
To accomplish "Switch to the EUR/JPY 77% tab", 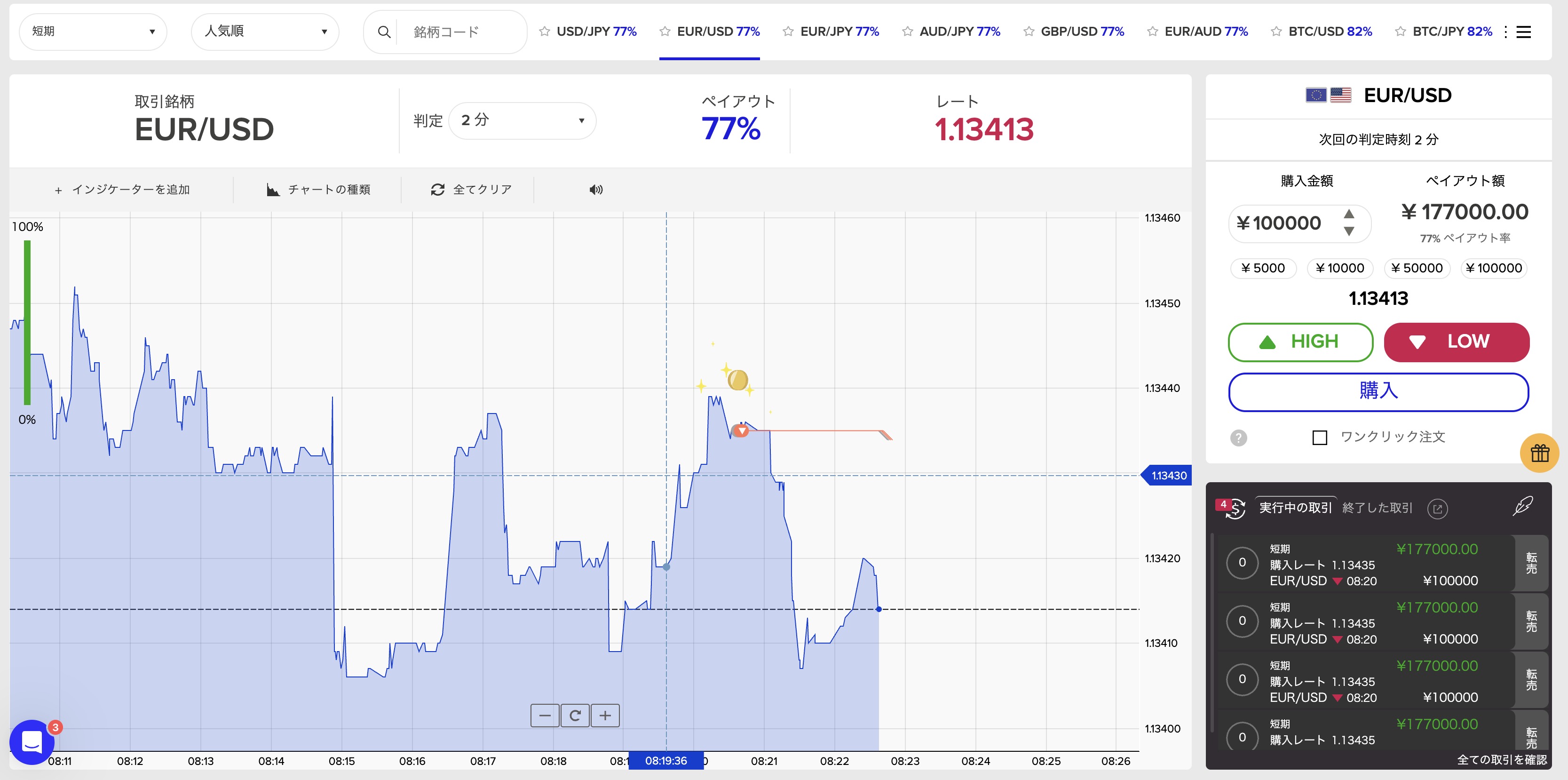I will point(839,32).
